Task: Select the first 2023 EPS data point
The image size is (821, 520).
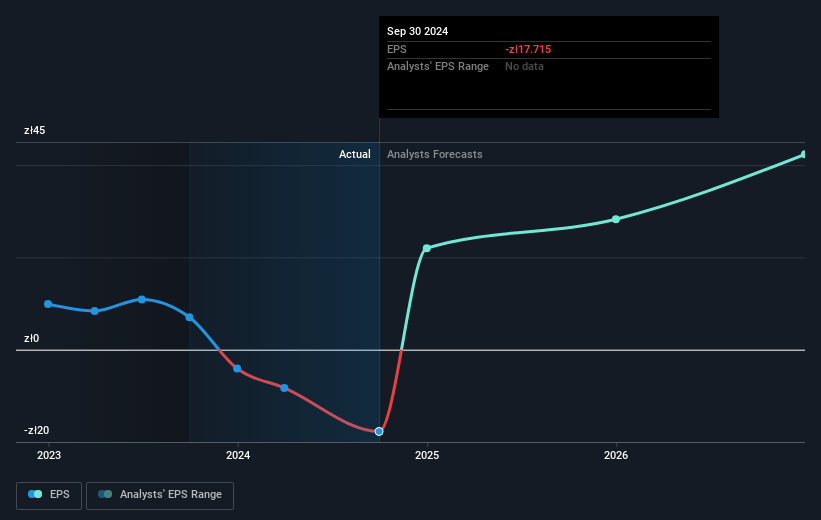Action: tap(48, 304)
